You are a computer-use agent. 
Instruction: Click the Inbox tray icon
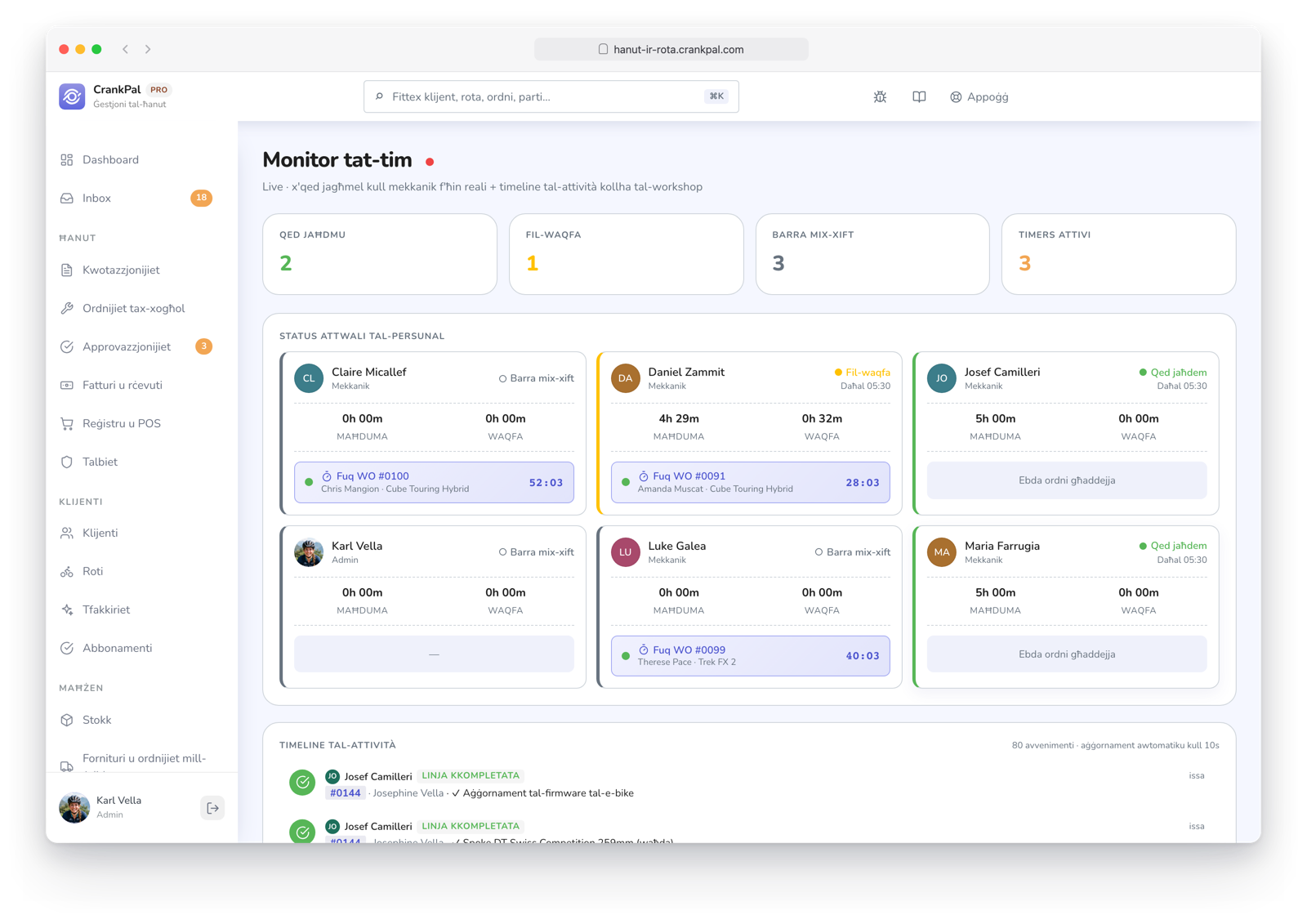pos(67,198)
